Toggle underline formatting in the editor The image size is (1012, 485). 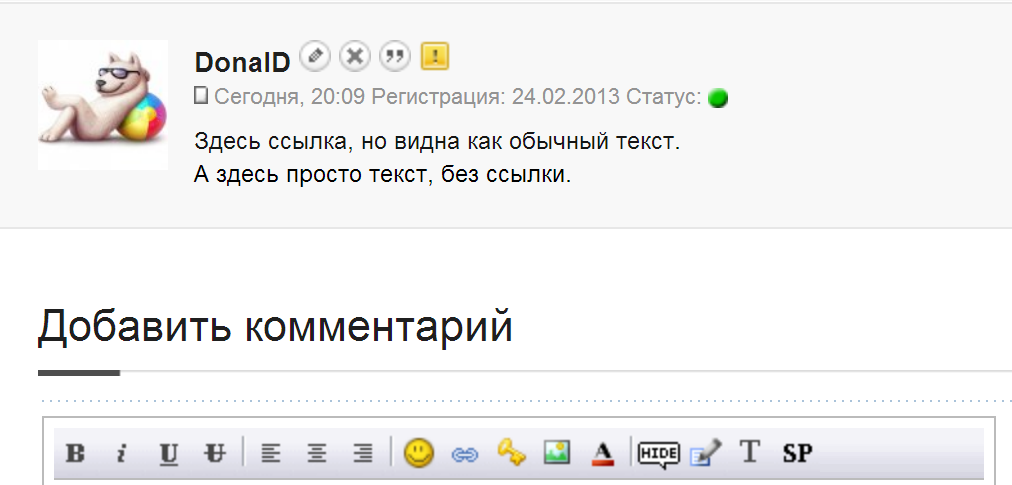pyautogui.click(x=168, y=454)
